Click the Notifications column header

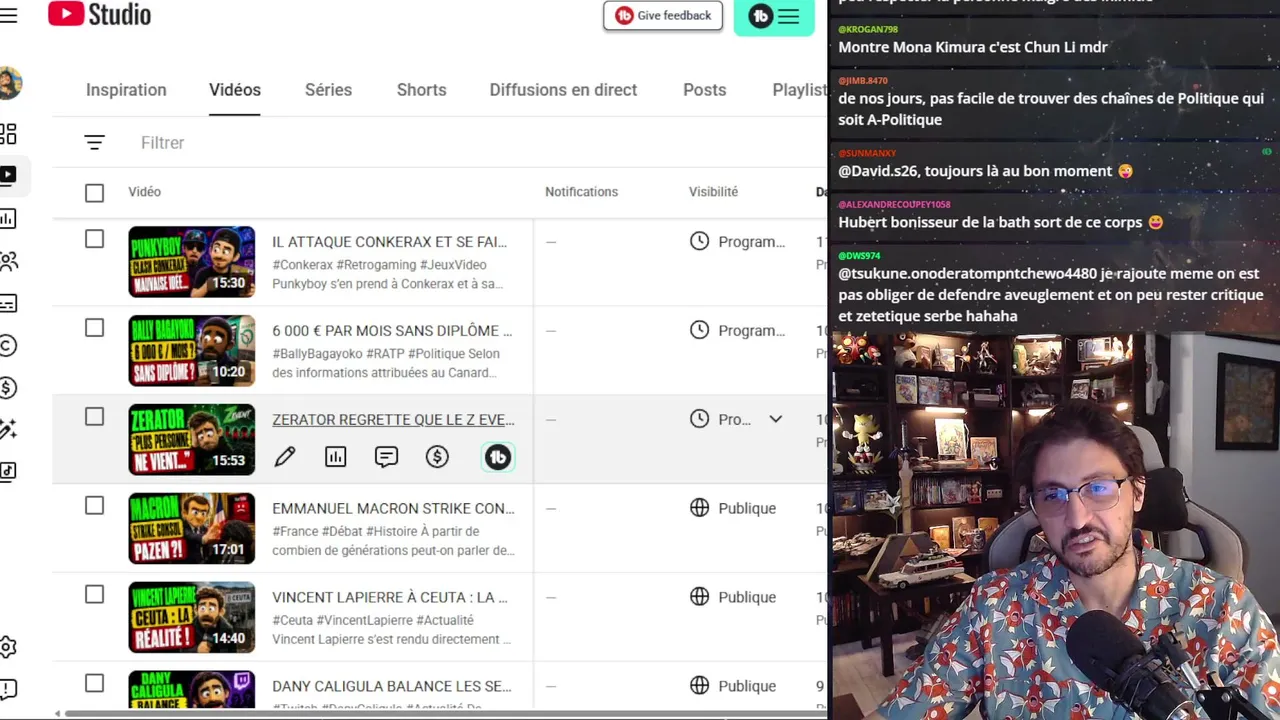[581, 192]
